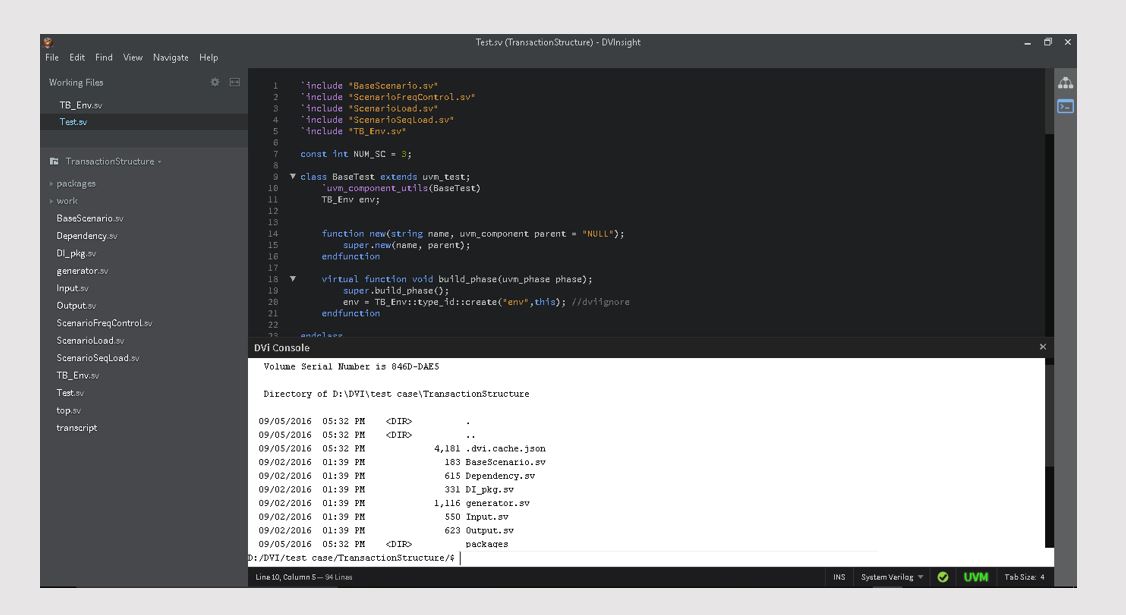Image resolution: width=1126 pixels, height=615 pixels.
Task: Expand the packages folder
Action: coord(75,184)
